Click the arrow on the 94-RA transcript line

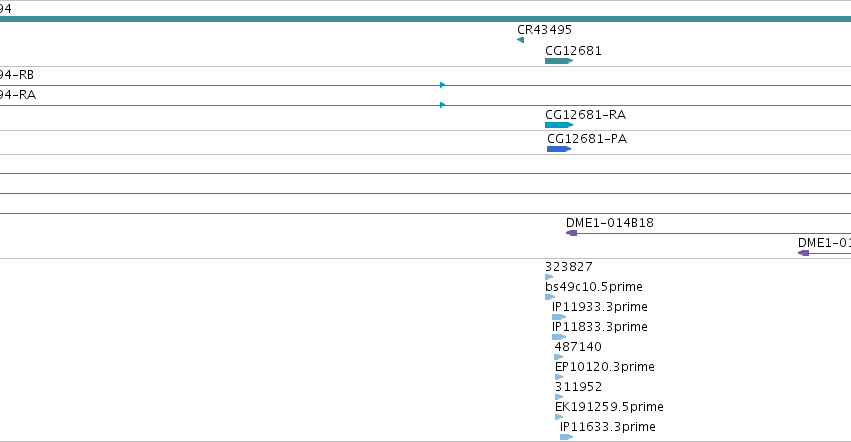click(x=443, y=105)
